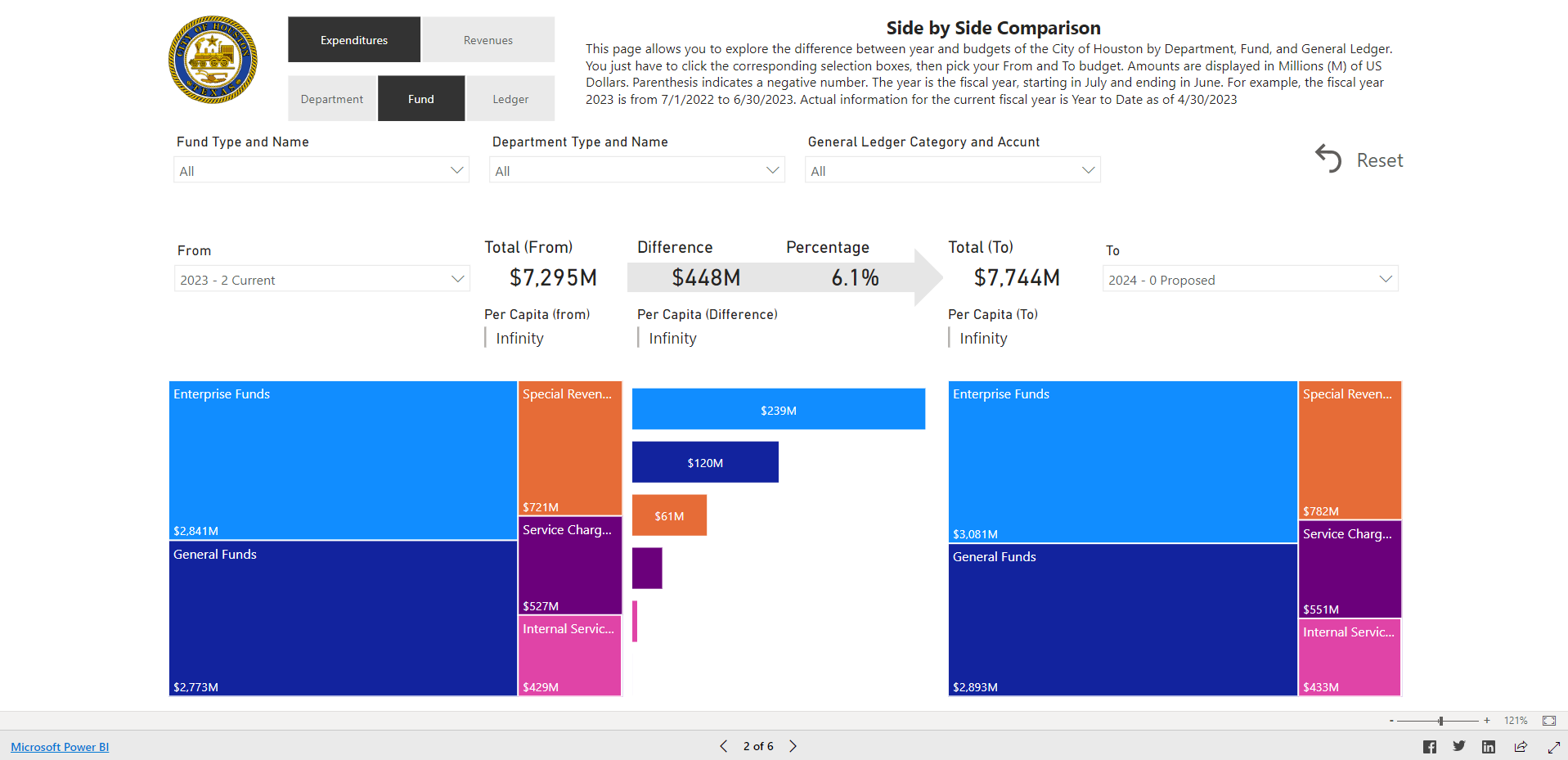Click the Reset arrow icon

(x=1328, y=160)
